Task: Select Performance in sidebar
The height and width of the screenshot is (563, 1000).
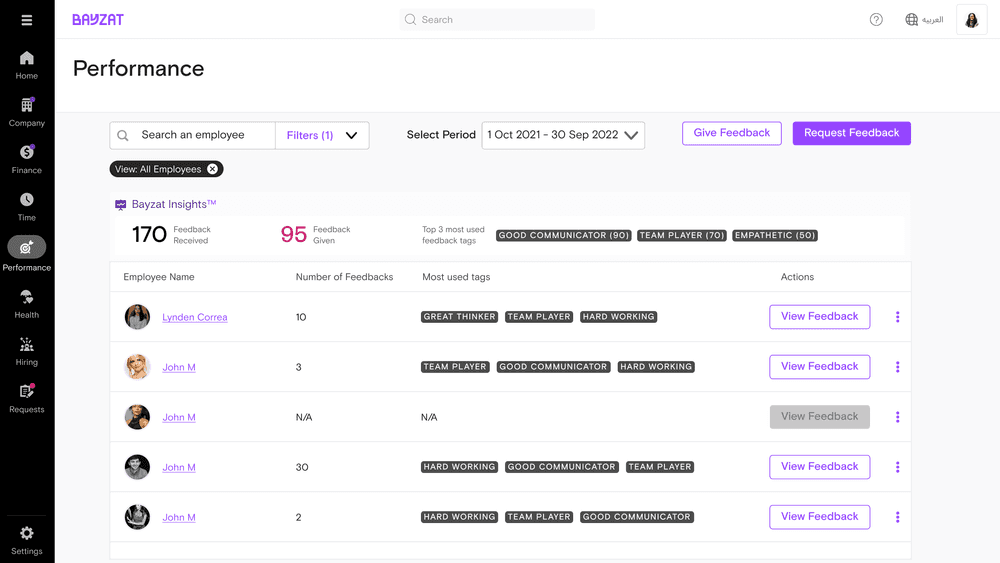Action: point(26,254)
